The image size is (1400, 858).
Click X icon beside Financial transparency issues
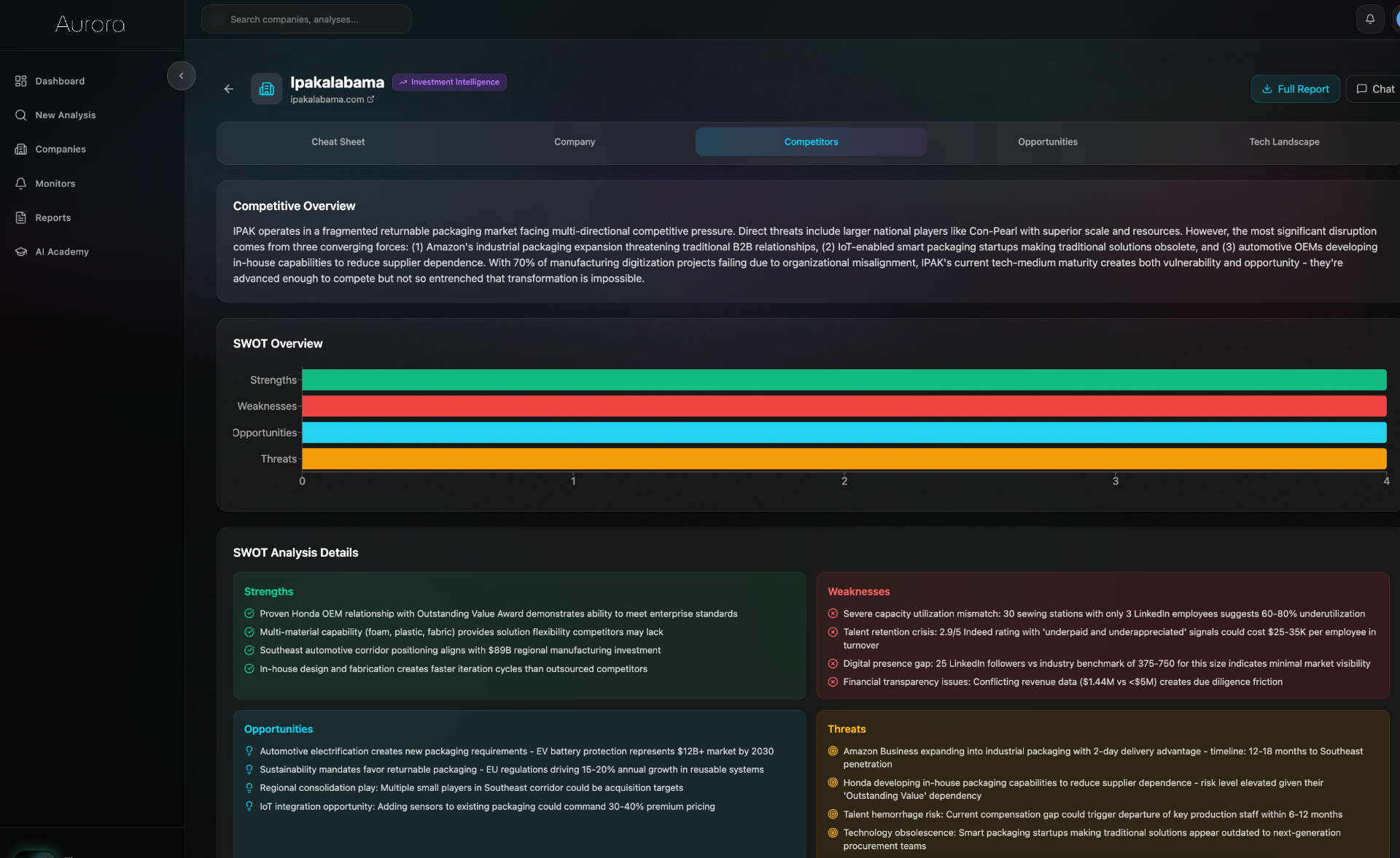[833, 681]
